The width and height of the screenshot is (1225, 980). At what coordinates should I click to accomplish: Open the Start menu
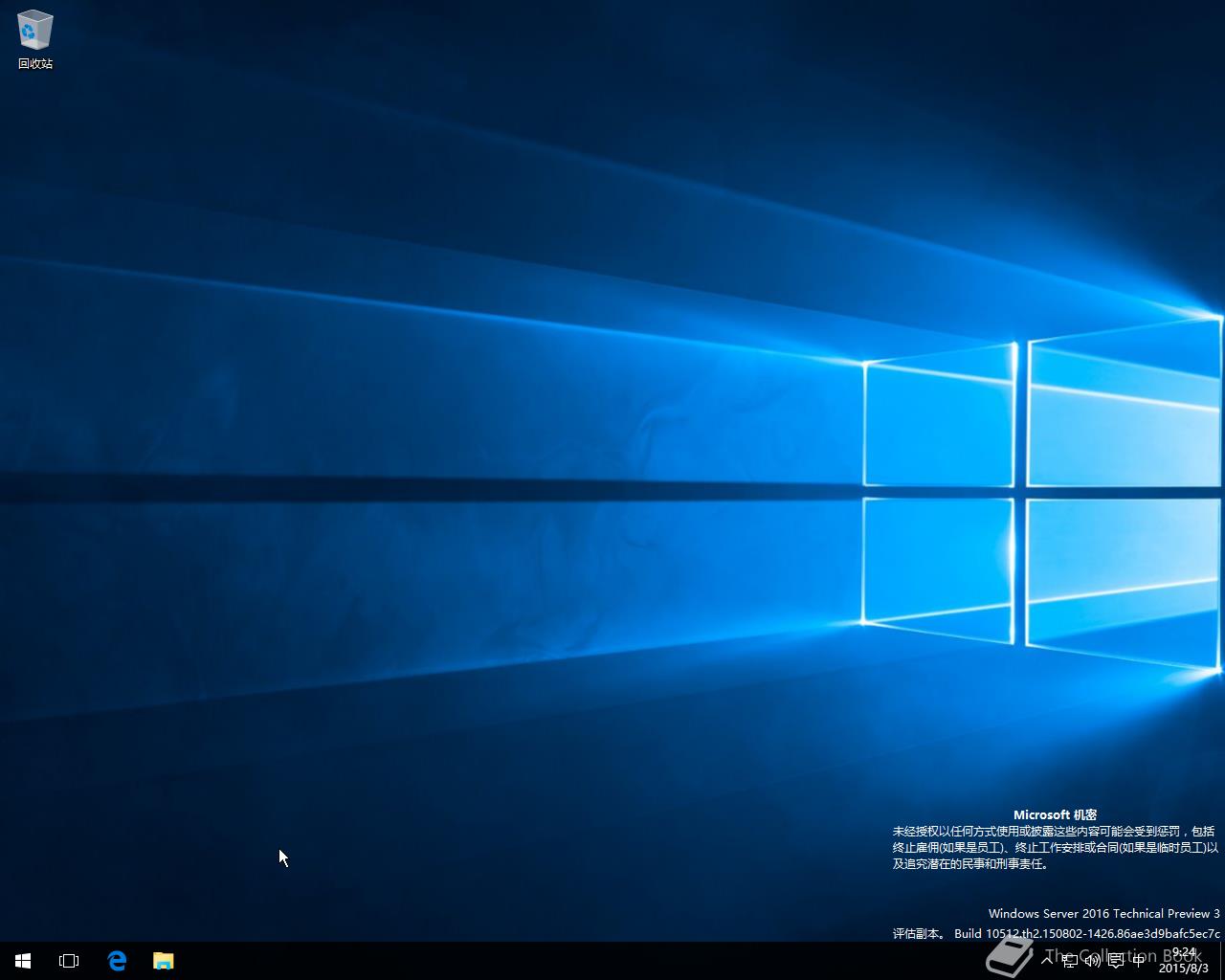(23, 961)
